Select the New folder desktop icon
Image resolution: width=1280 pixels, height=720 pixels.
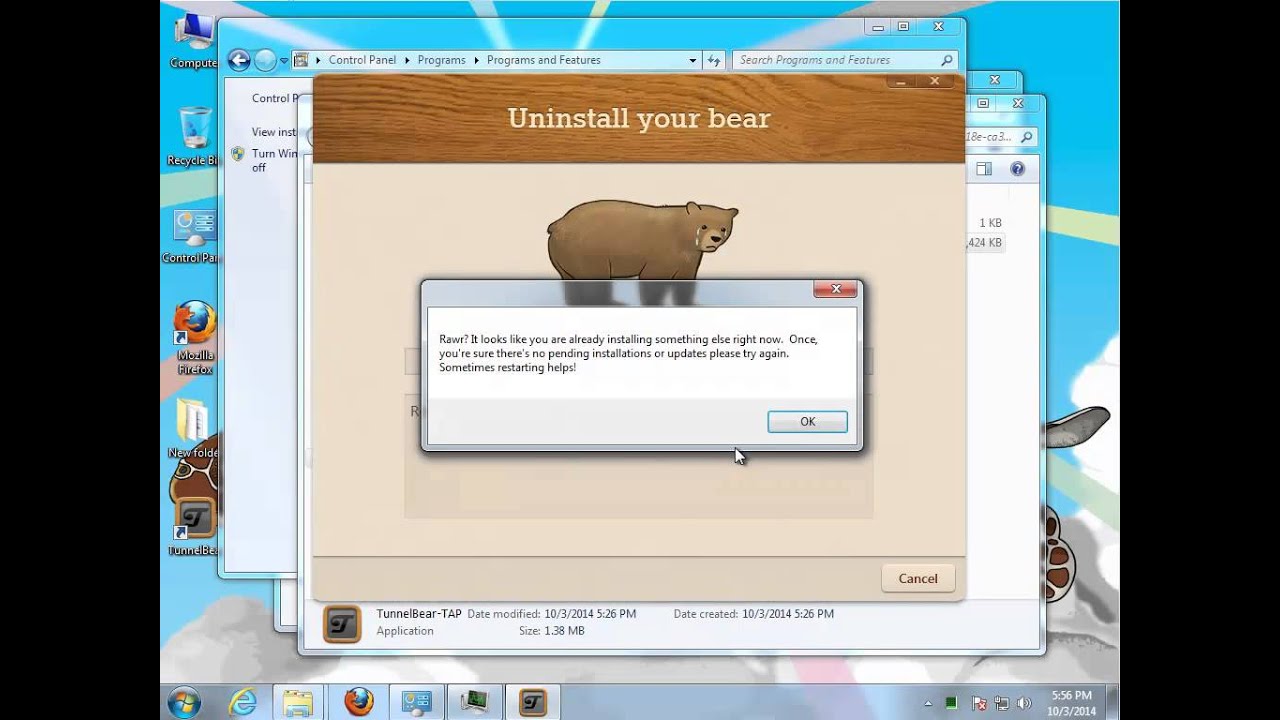coord(192,428)
